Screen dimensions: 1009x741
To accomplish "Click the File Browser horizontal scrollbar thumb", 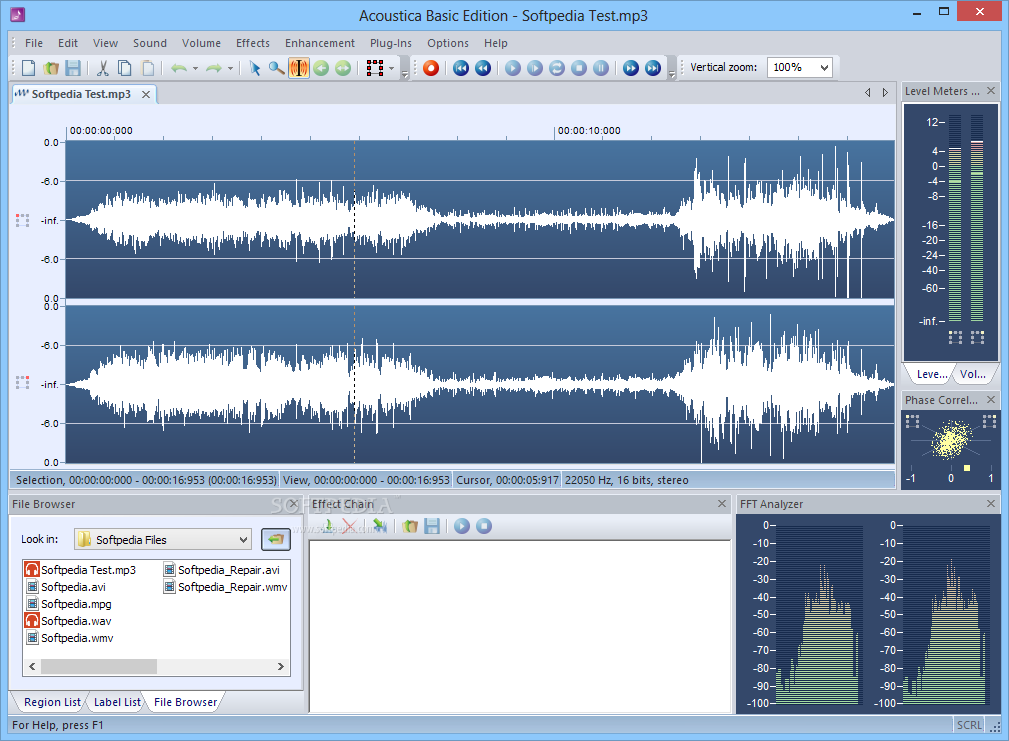I will click(98, 666).
